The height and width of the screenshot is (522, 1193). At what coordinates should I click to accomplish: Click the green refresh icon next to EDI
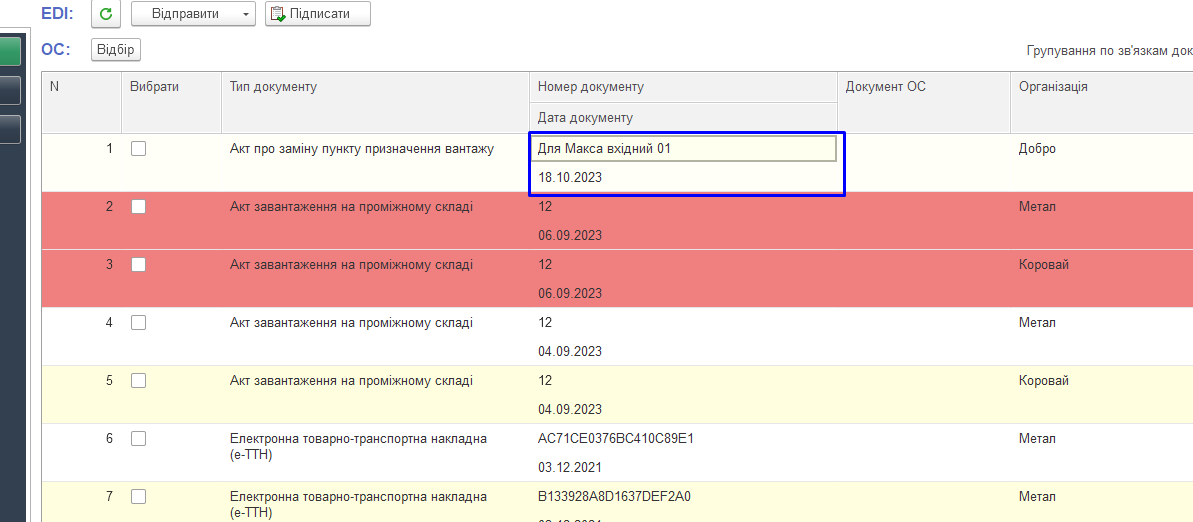coord(106,14)
